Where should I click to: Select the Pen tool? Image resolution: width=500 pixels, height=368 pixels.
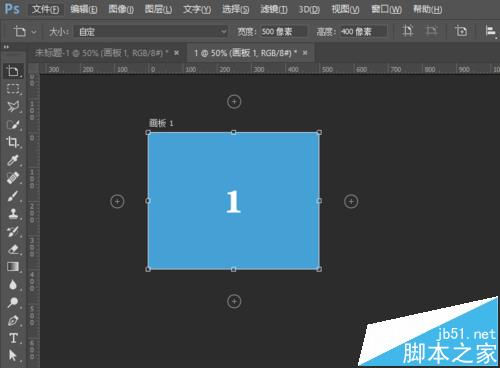[x=13, y=321]
